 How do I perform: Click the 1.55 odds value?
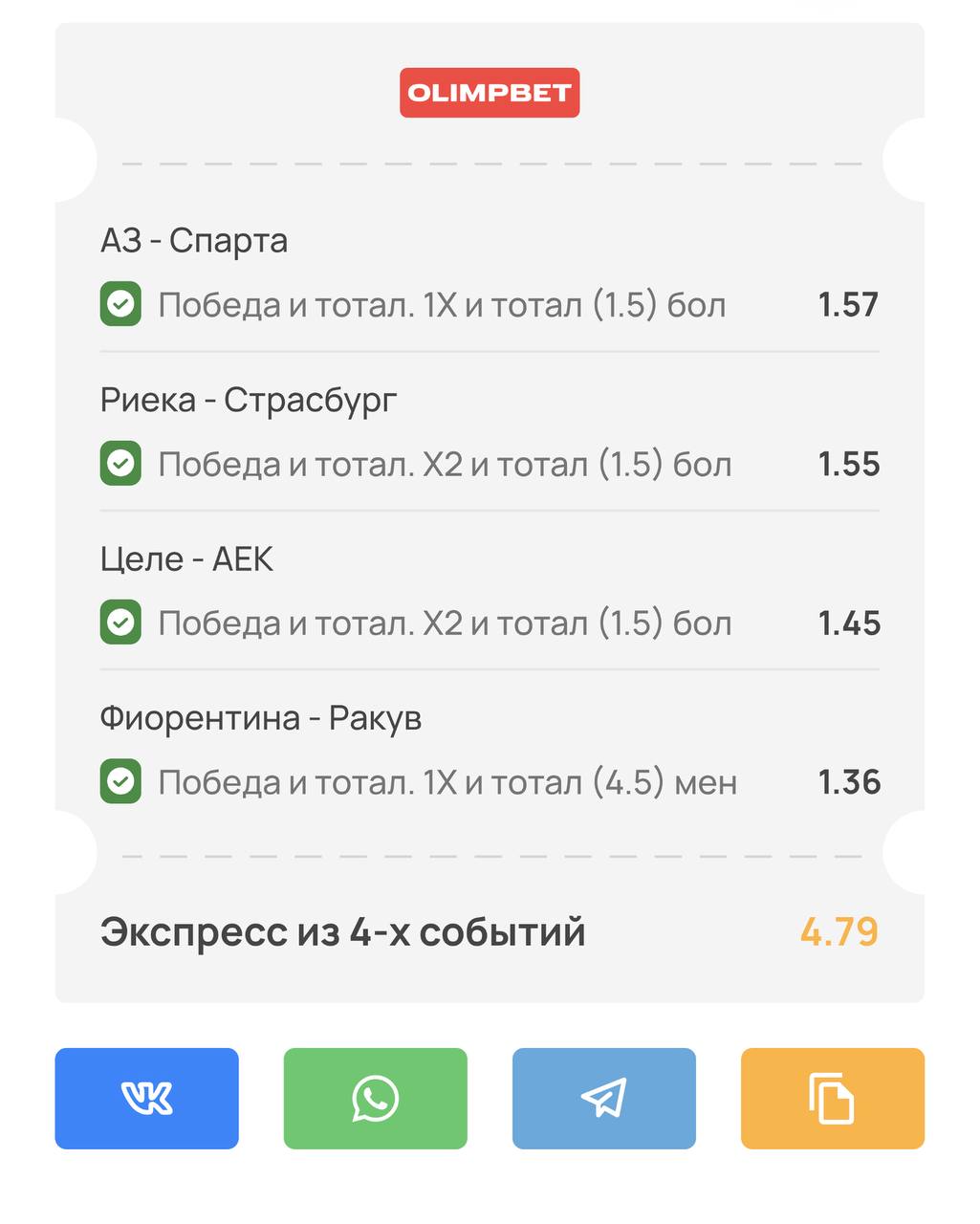coord(848,464)
